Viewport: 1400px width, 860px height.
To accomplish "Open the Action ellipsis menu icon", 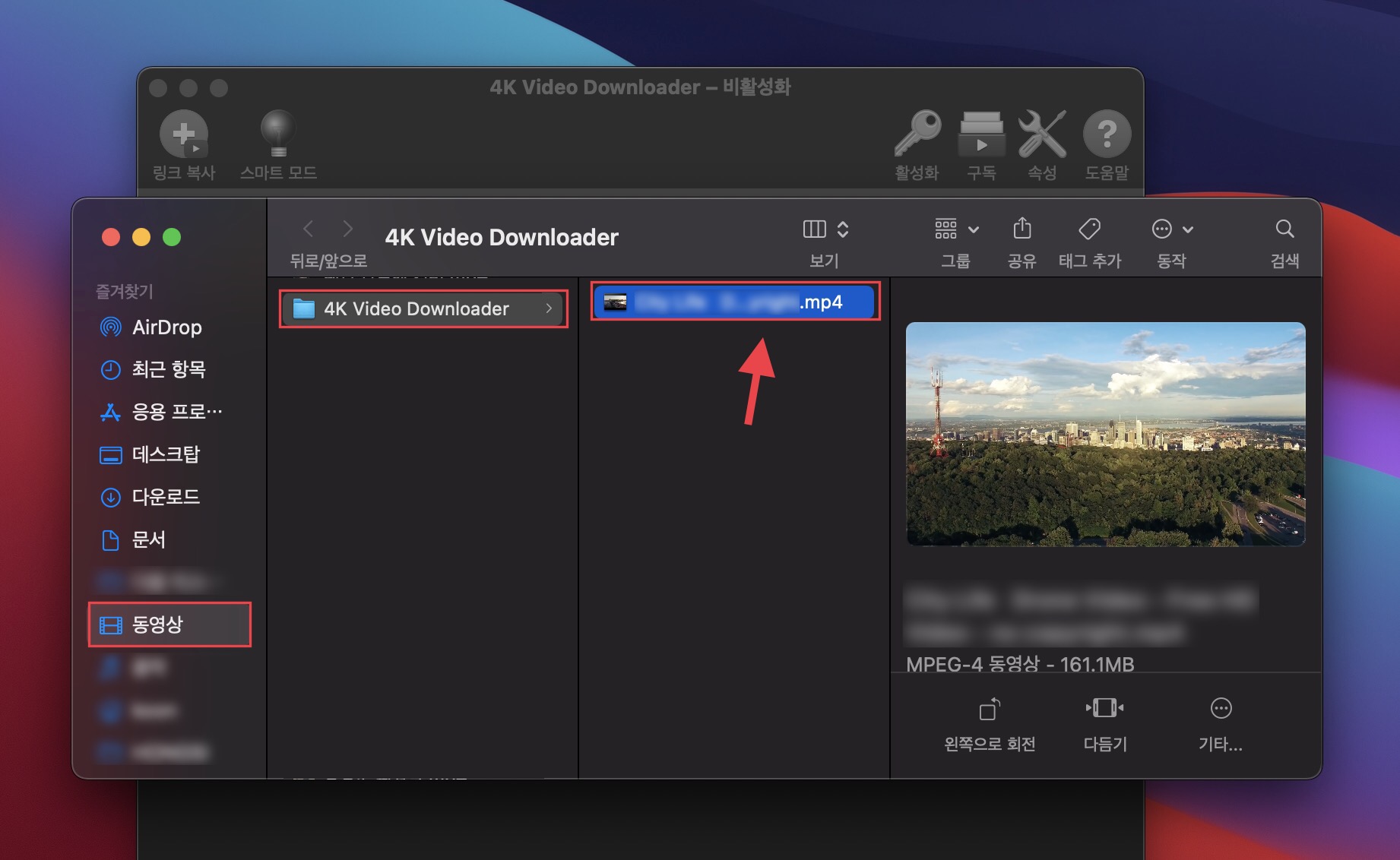I will click(1162, 229).
